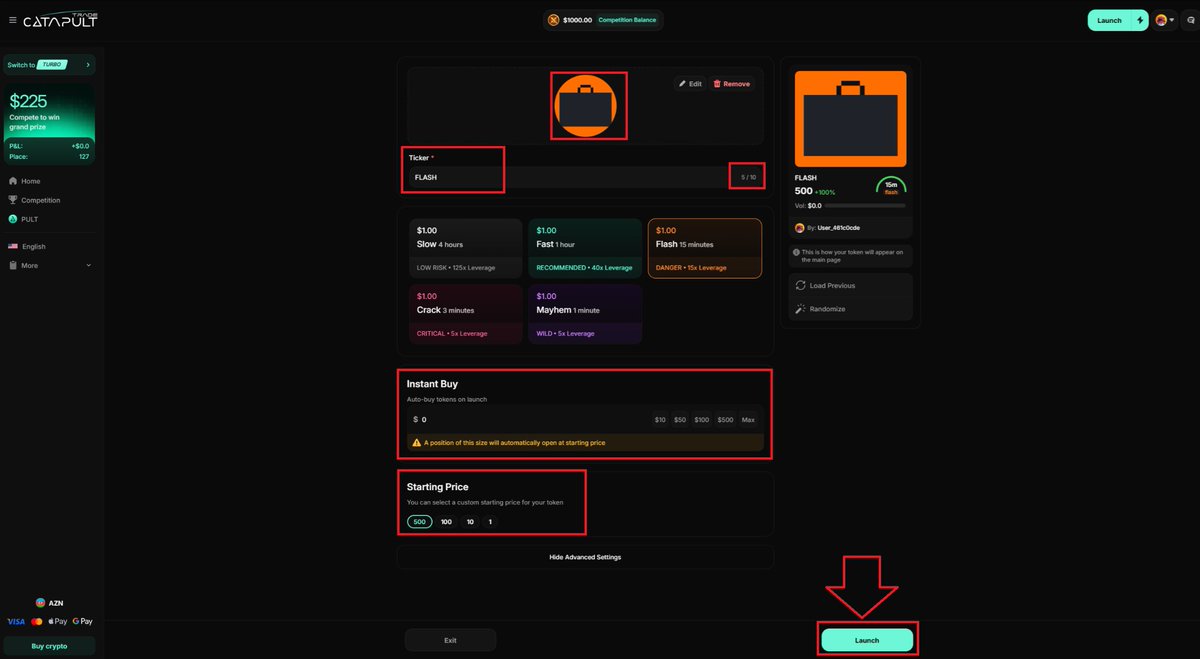This screenshot has height=659, width=1200.
Task: Switch to TURBO mode
Action: pyautogui.click(x=49, y=65)
